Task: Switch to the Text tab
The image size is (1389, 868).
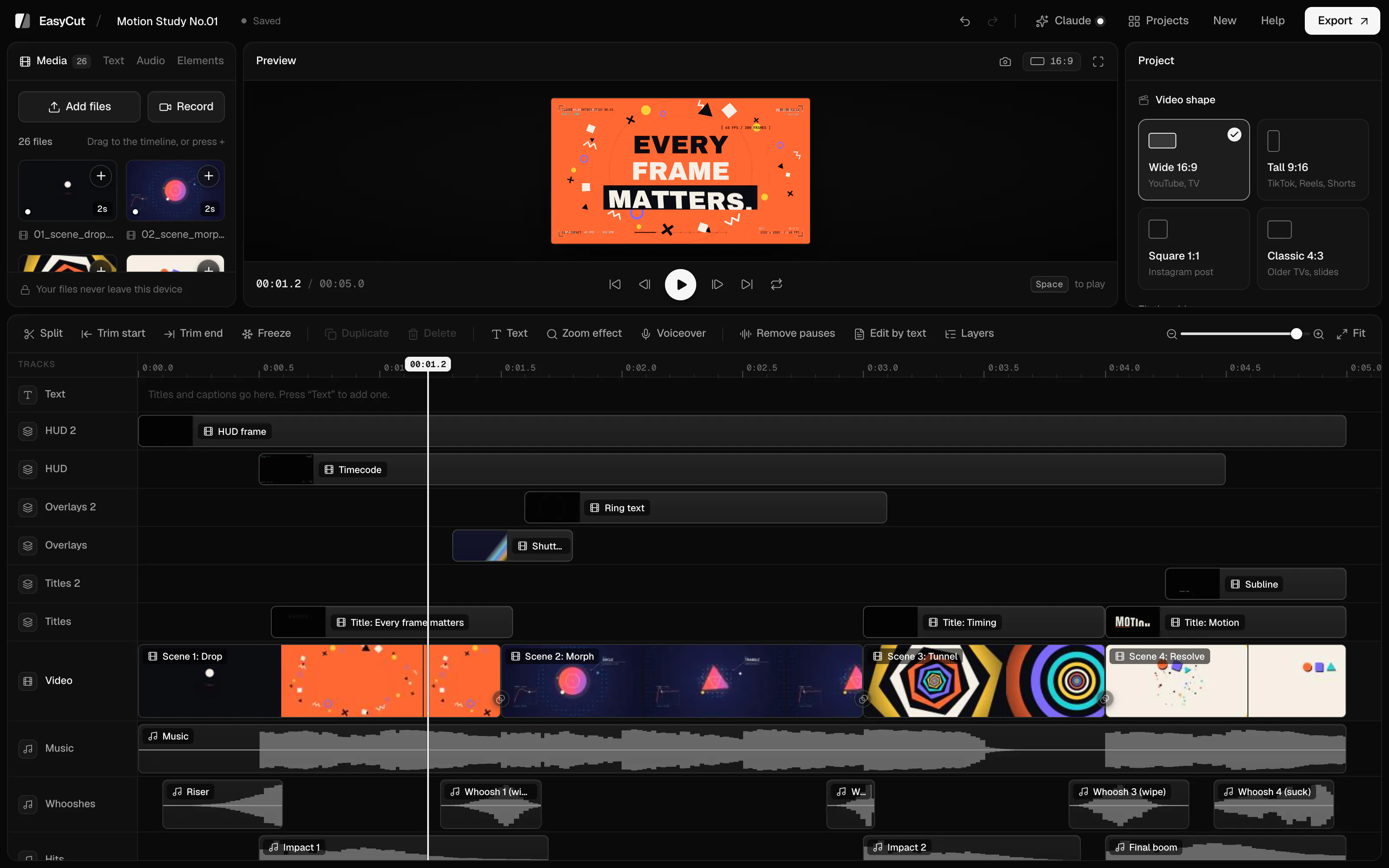Action: 113,61
